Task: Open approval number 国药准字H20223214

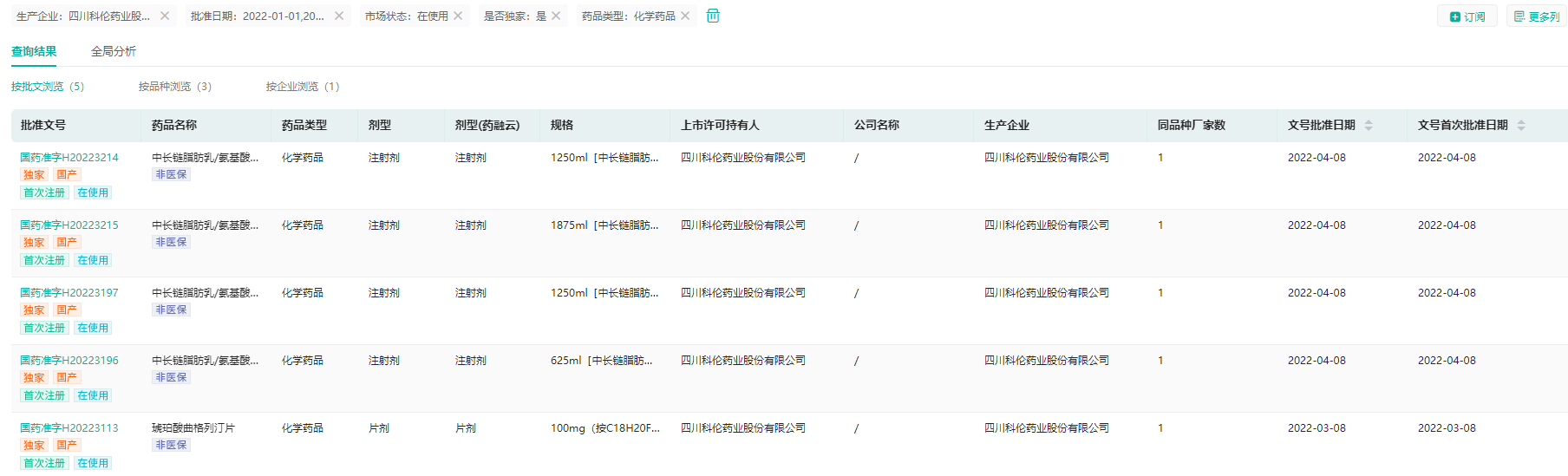Action: (x=69, y=158)
